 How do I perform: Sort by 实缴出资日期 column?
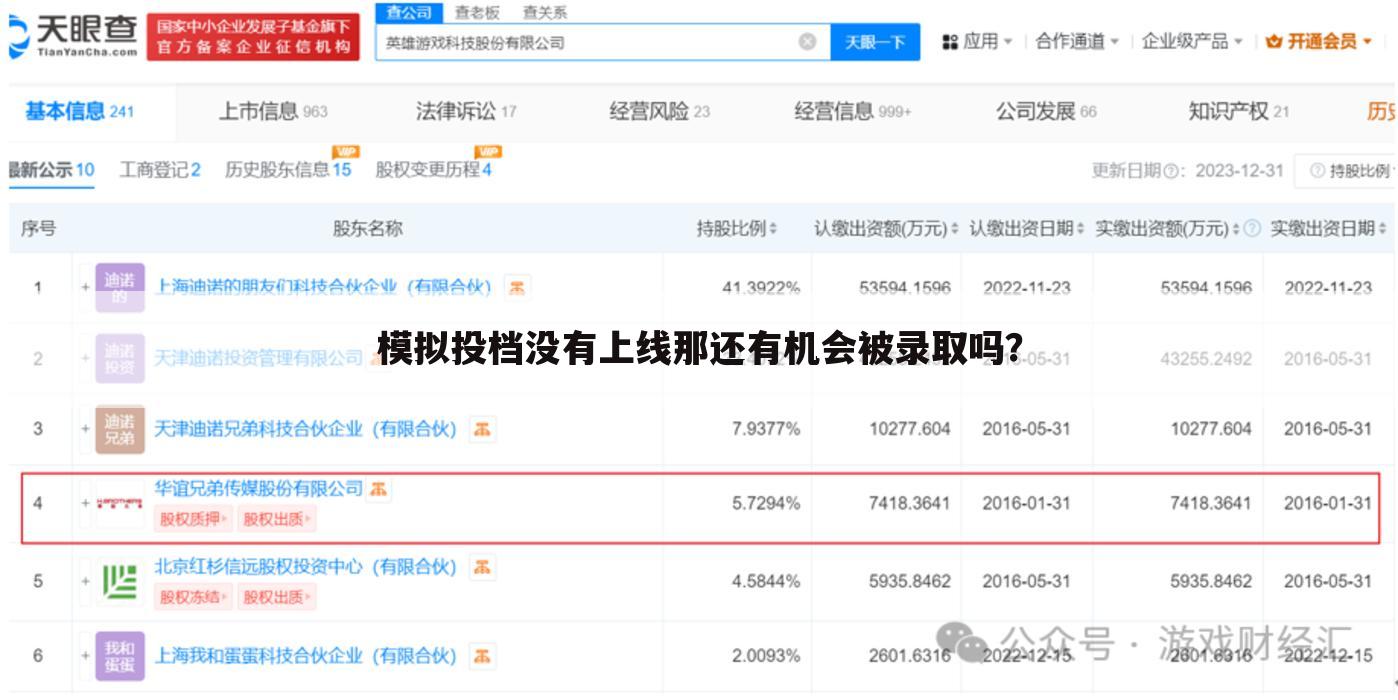click(x=1382, y=229)
